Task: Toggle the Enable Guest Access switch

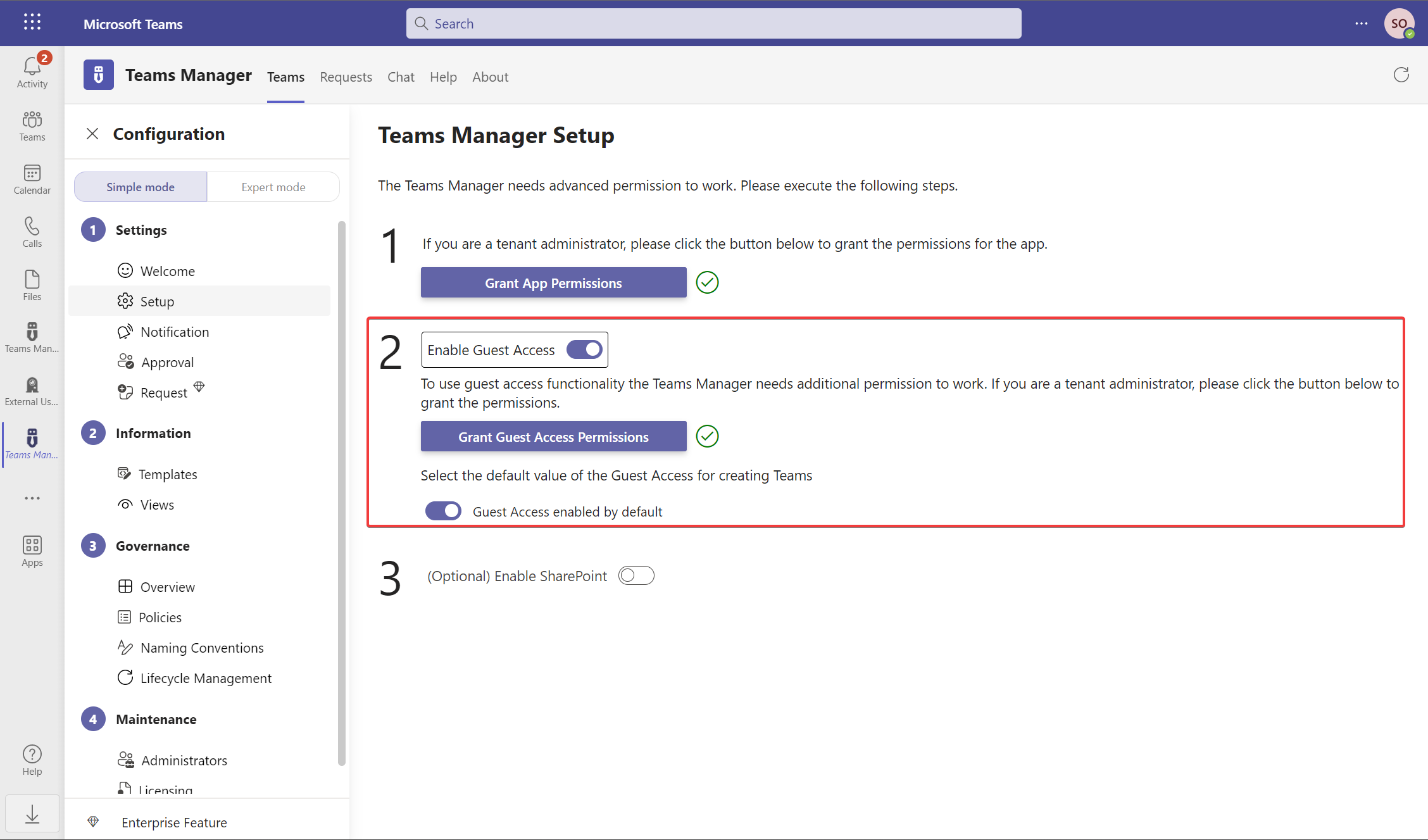Action: tap(584, 349)
